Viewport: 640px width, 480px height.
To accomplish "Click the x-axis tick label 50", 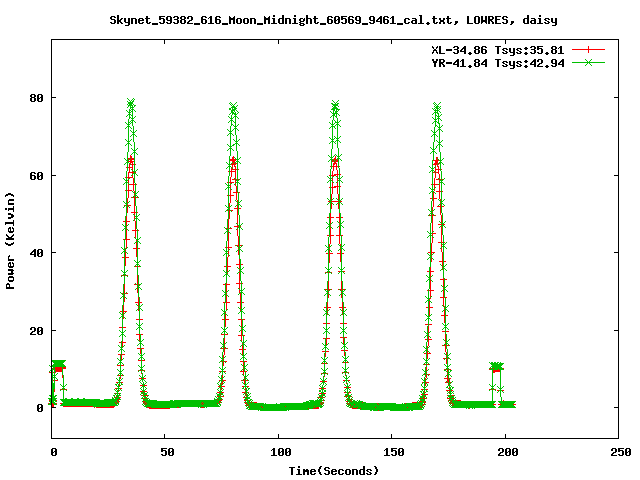I will pyautogui.click(x=167, y=452).
